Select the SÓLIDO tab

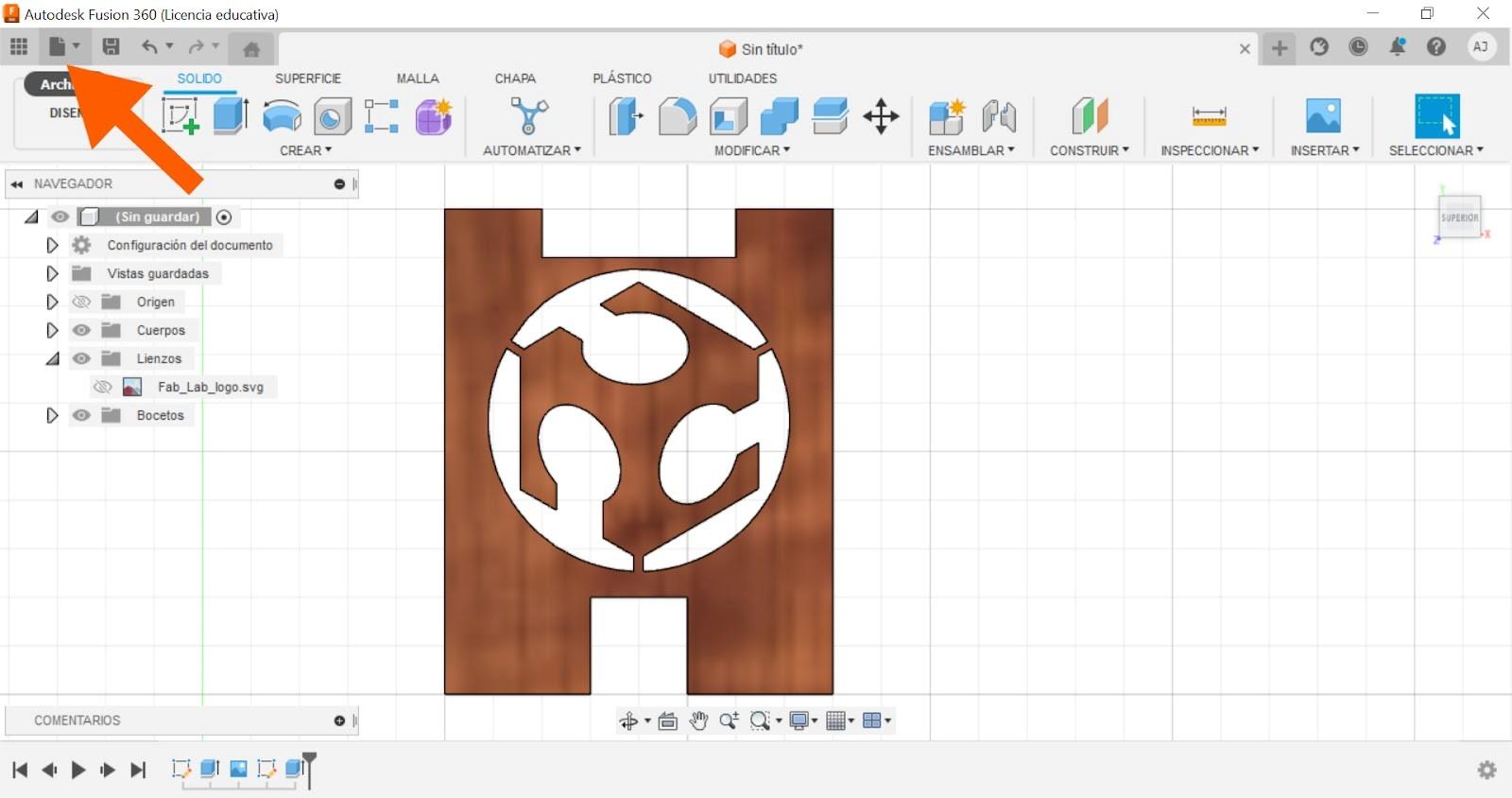(x=199, y=78)
